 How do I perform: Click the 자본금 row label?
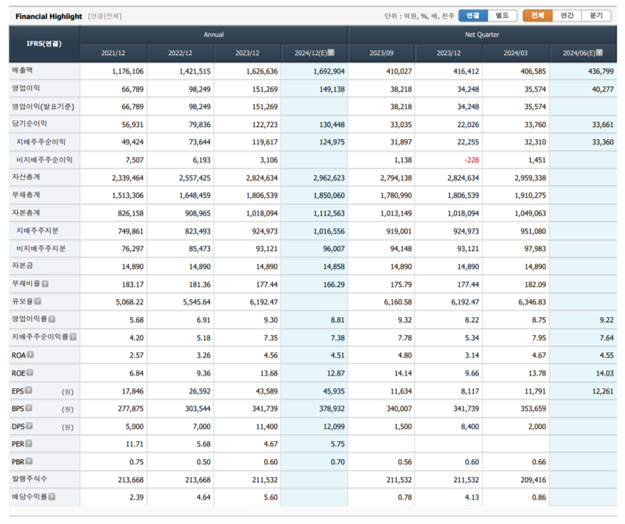click(x=22, y=266)
